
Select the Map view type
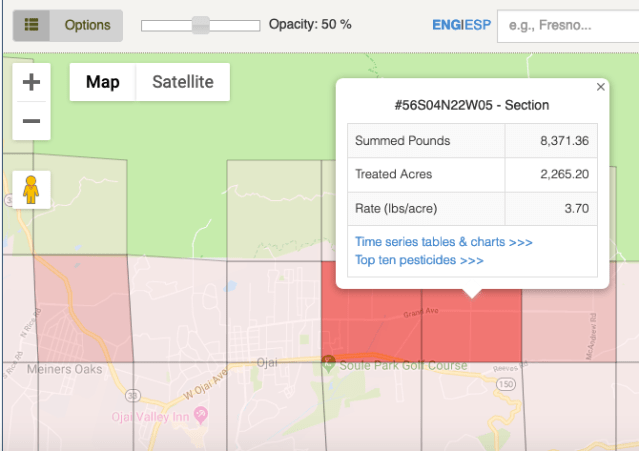point(102,82)
